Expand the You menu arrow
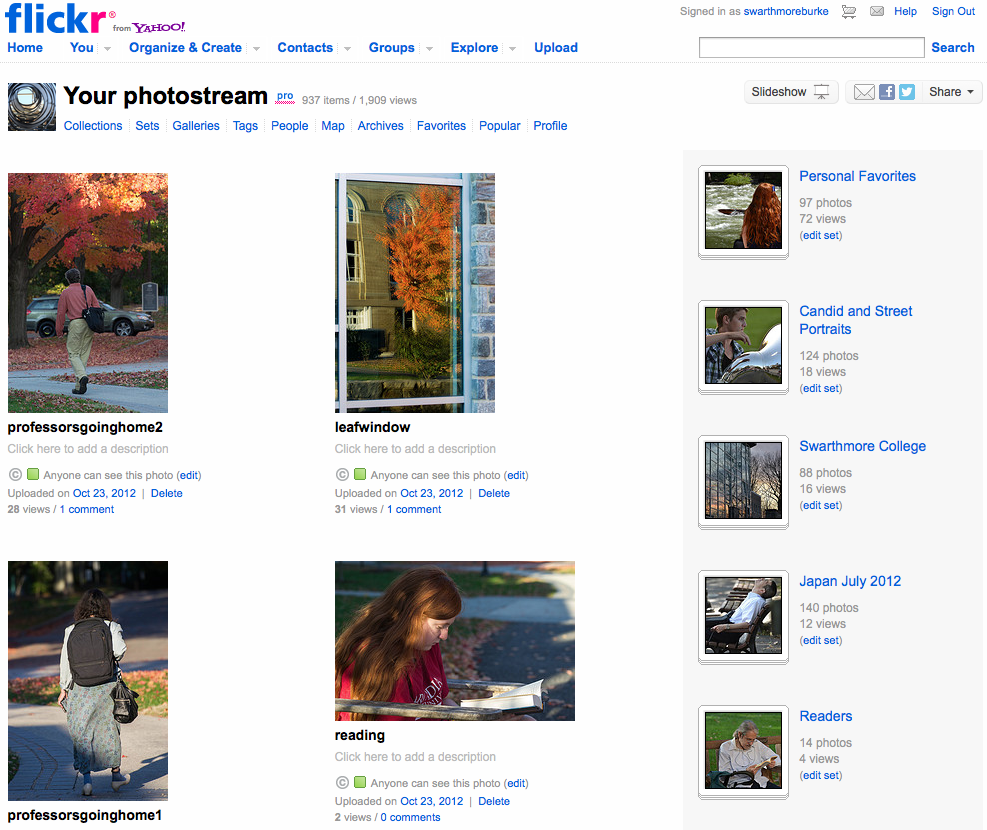The height and width of the screenshot is (830, 987). pyautogui.click(x=106, y=48)
